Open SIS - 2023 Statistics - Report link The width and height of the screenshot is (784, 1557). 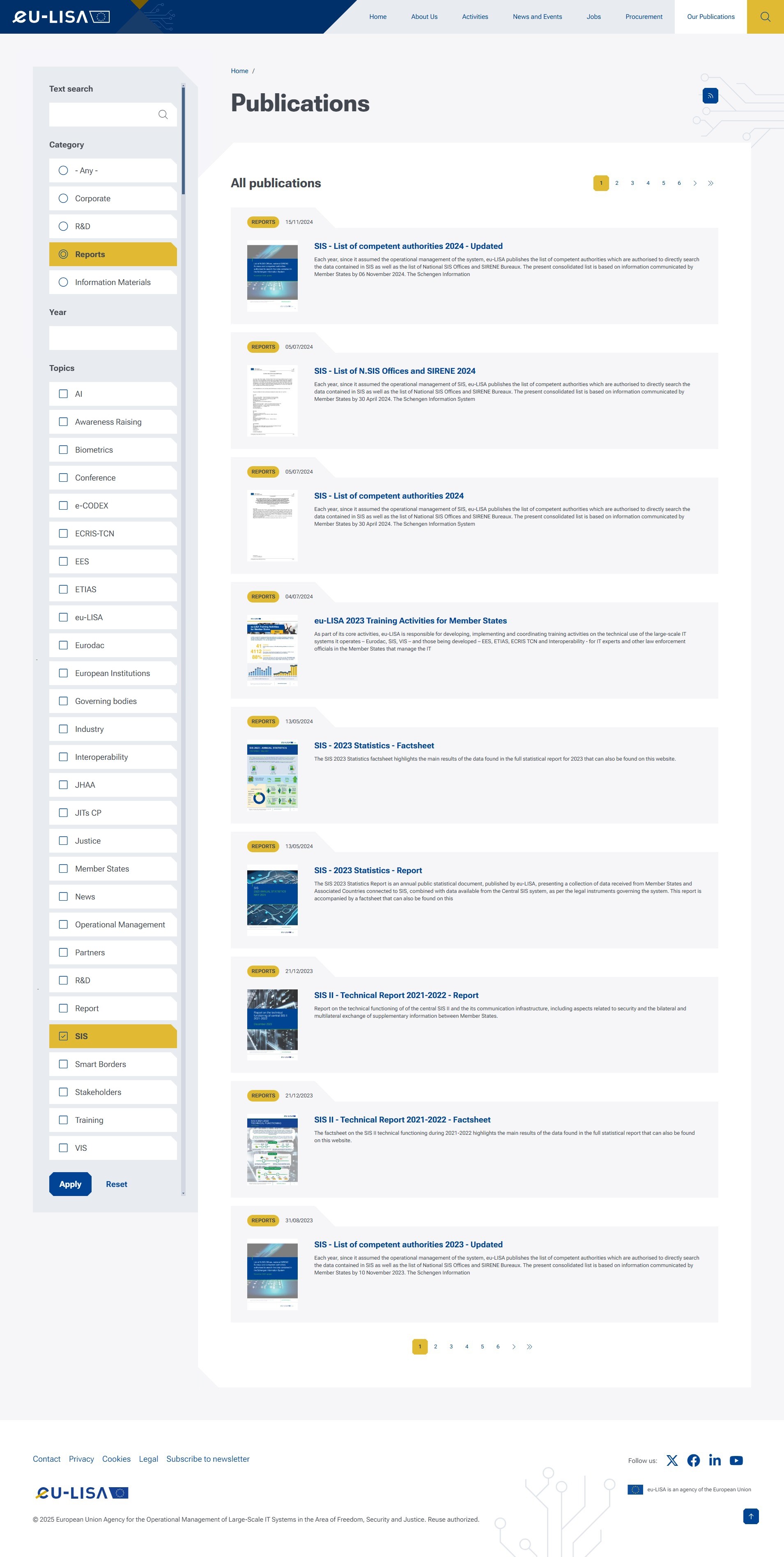pyautogui.click(x=368, y=870)
